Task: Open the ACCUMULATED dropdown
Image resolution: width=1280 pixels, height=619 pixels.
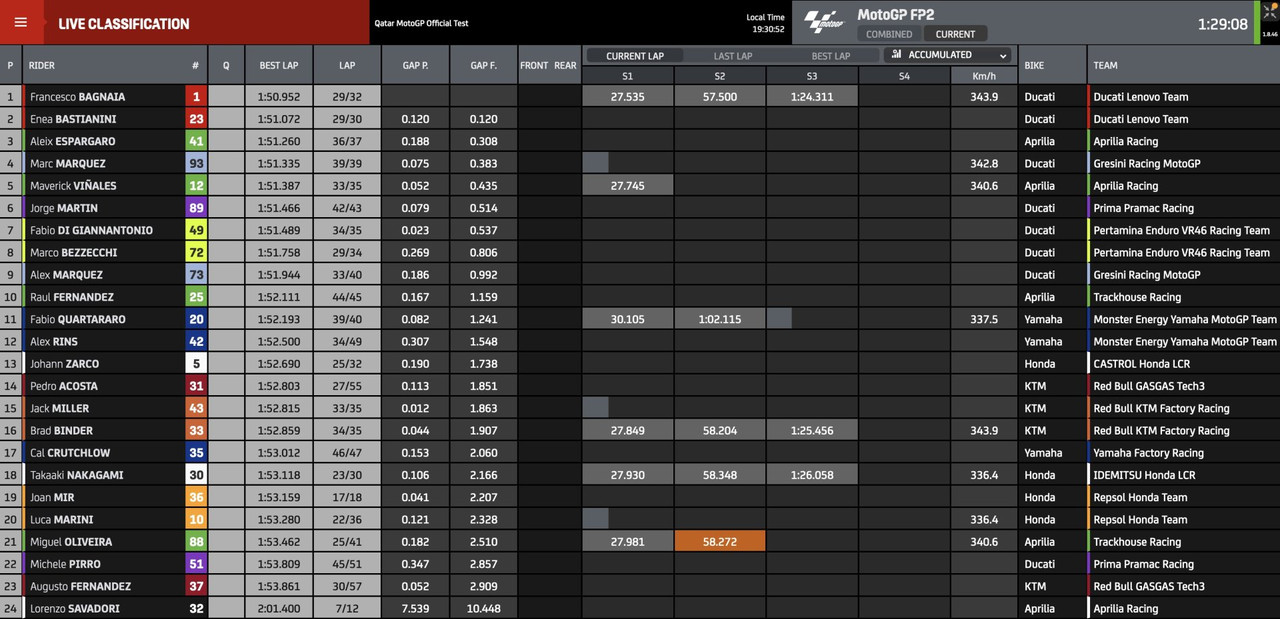Action: (x=947, y=55)
